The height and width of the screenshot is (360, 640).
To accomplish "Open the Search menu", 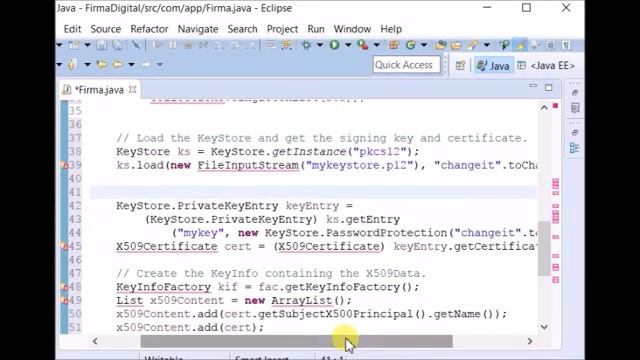I will pos(242,29).
